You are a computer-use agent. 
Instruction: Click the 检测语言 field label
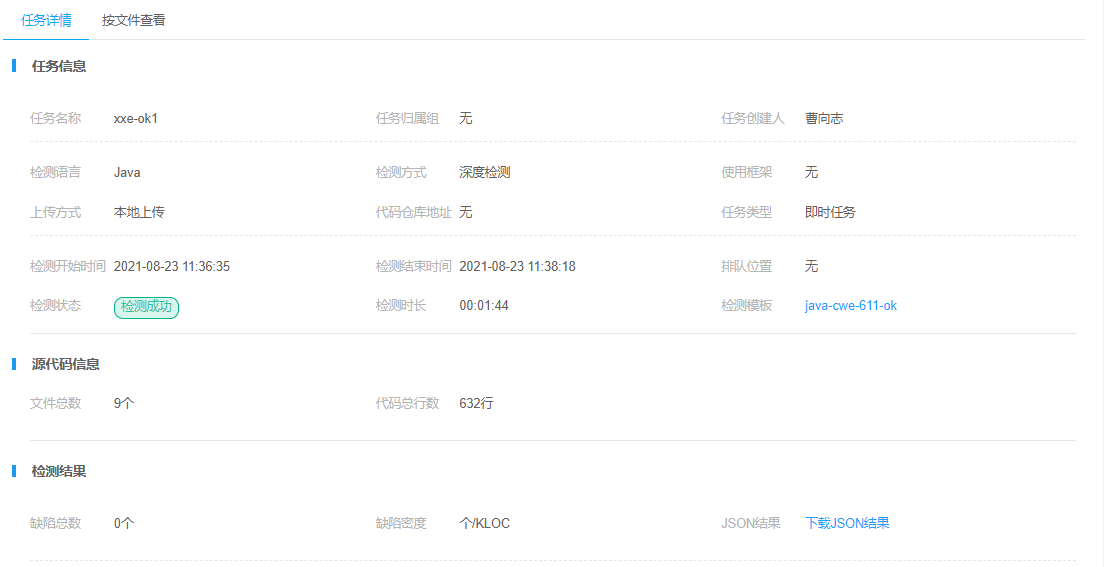[56, 173]
